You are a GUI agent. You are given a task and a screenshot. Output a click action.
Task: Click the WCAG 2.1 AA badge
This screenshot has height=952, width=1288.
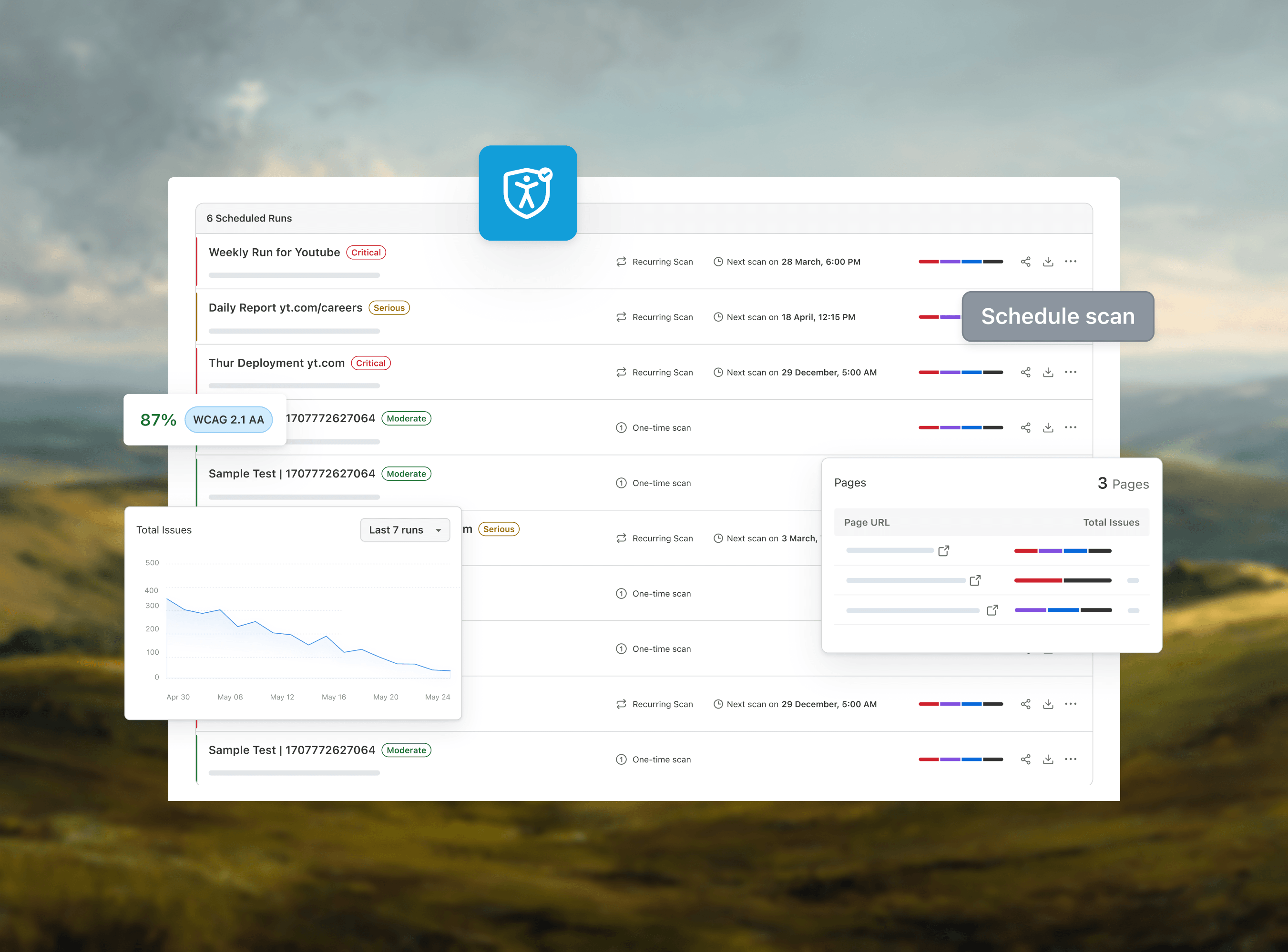pos(228,419)
